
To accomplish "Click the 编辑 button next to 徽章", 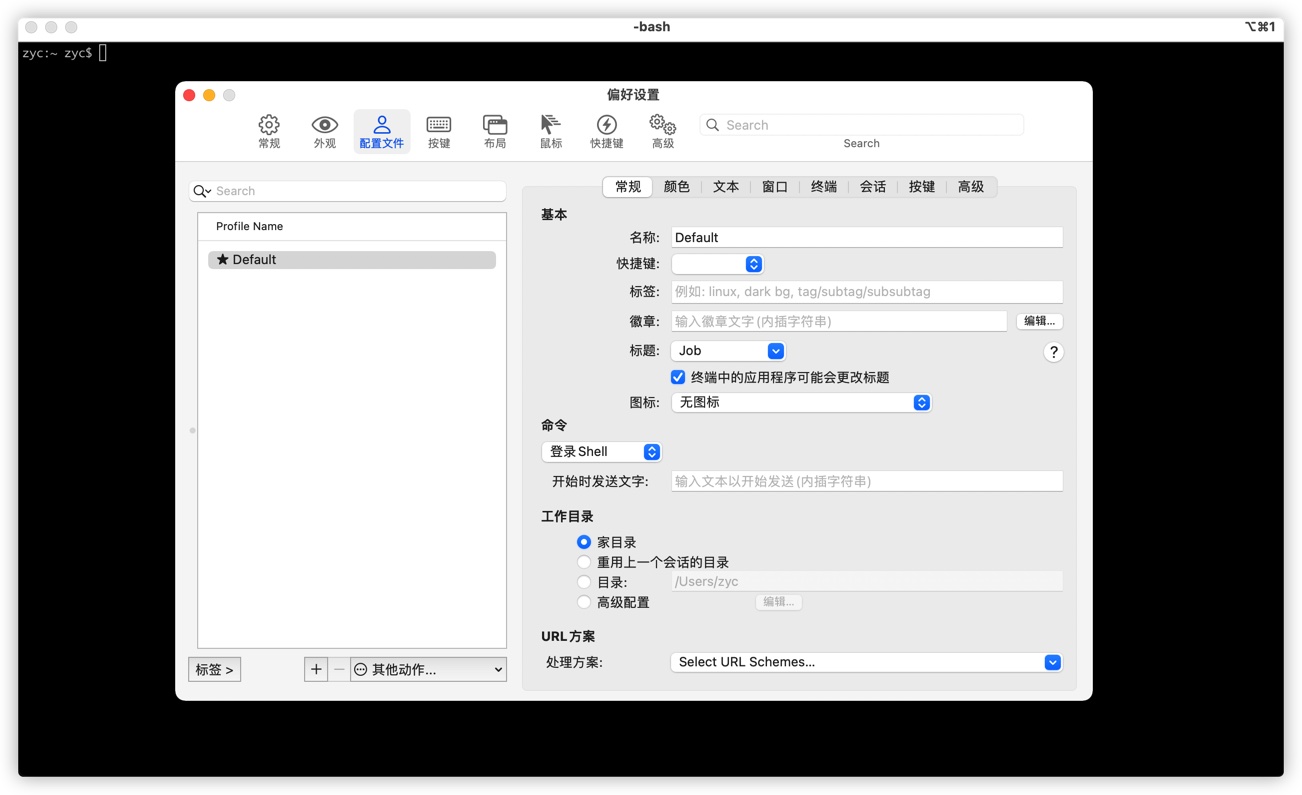I will pyautogui.click(x=1038, y=320).
